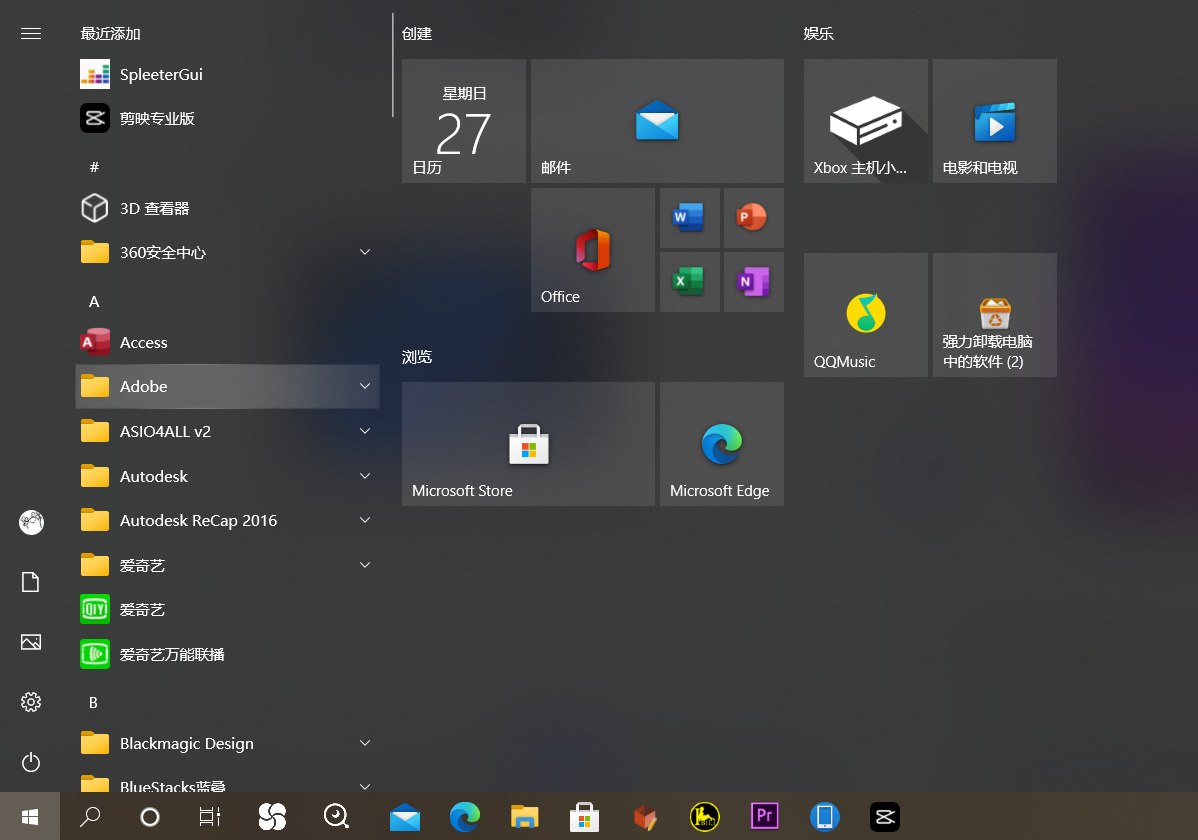The height and width of the screenshot is (840, 1198).
Task: Expand the Autodesk ReCap 2016 folder
Action: [228, 520]
